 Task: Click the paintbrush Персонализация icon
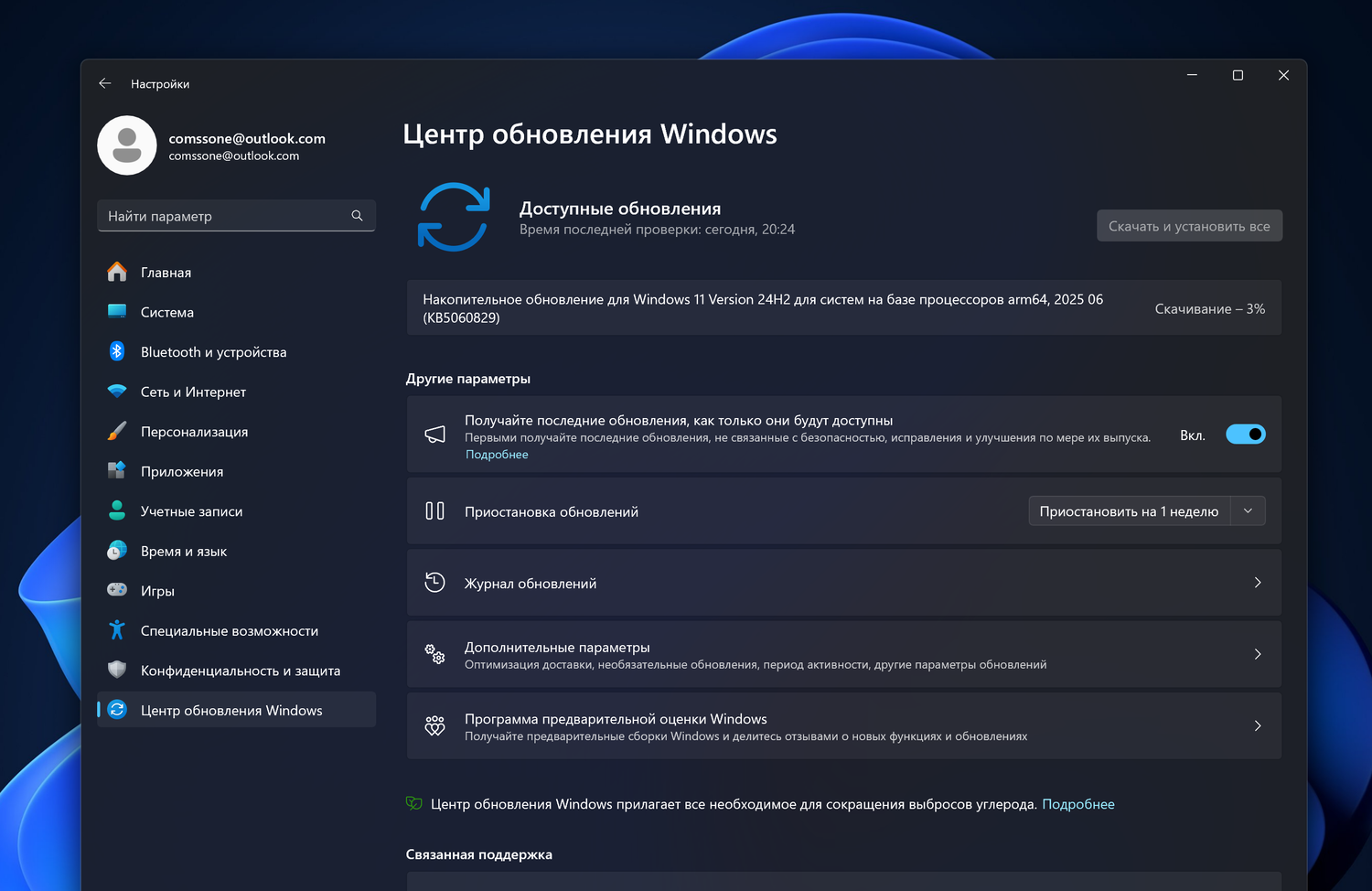[x=117, y=431]
